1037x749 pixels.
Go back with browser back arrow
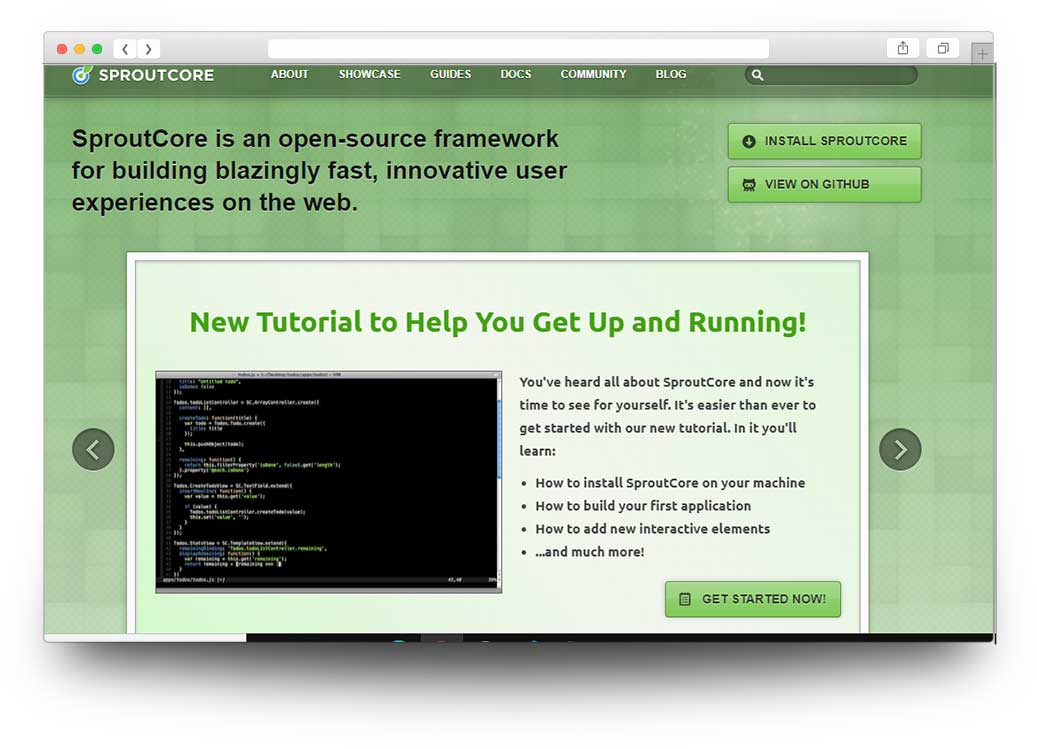125,49
